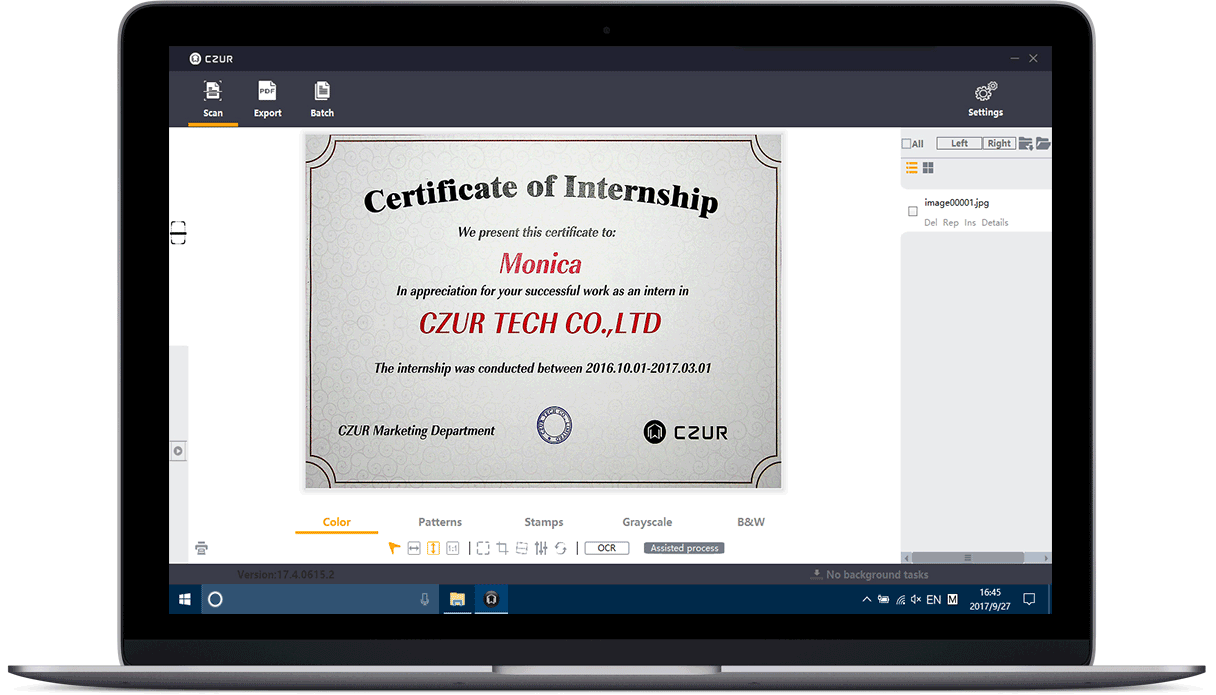Switch file list to grid view

click(x=928, y=167)
